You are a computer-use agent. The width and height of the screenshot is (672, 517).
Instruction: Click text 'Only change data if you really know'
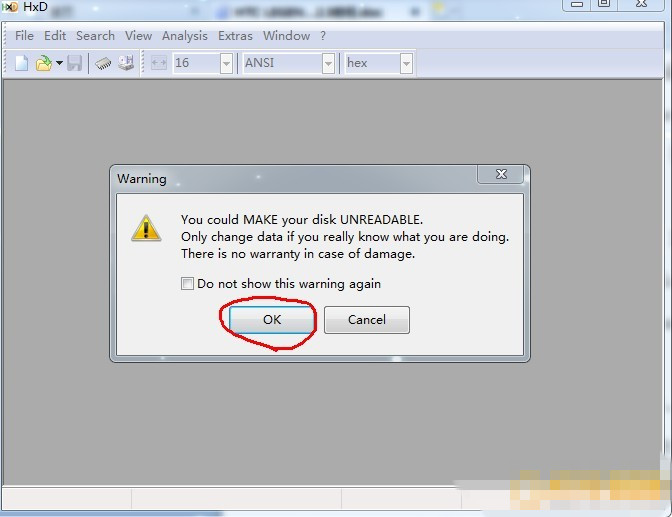[x=286, y=237]
